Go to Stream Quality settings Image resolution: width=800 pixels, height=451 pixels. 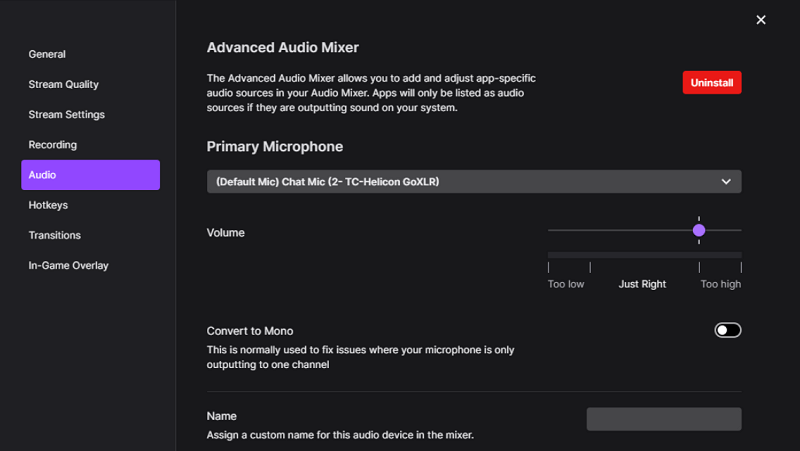click(x=63, y=84)
